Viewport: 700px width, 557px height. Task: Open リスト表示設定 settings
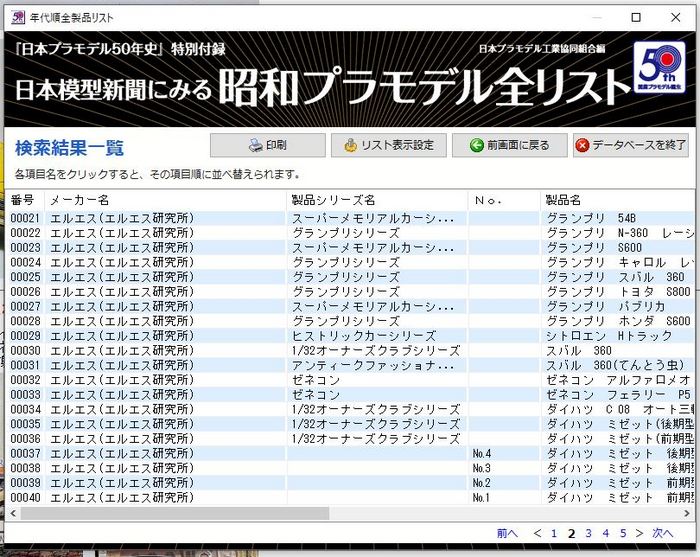[x=388, y=145]
